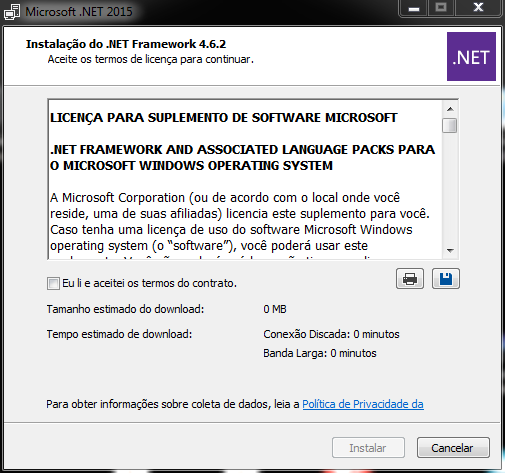Click 'Tempo estimado de download:' label
The width and height of the screenshot is (505, 473).
pos(119,334)
